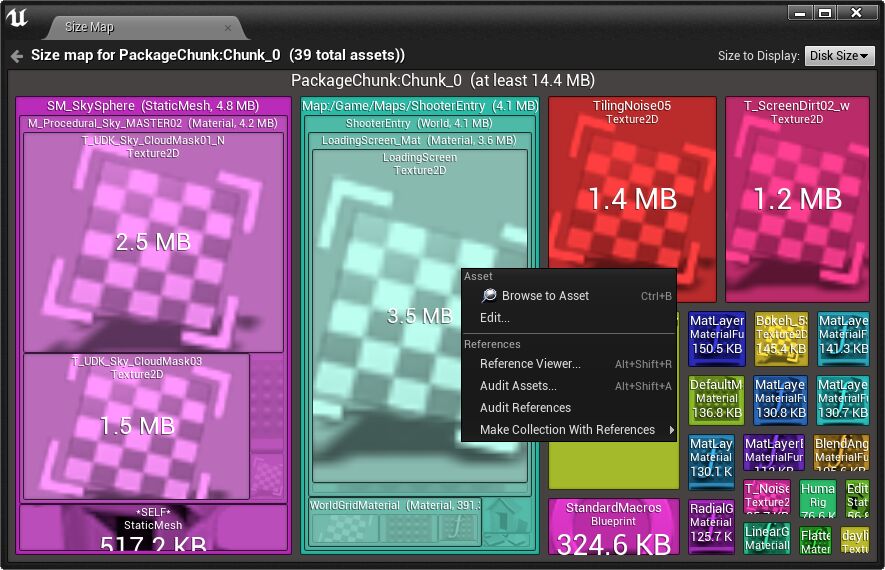Image resolution: width=885 pixels, height=570 pixels.
Task: Open Reference Viewer from context menu
Action: (x=530, y=364)
